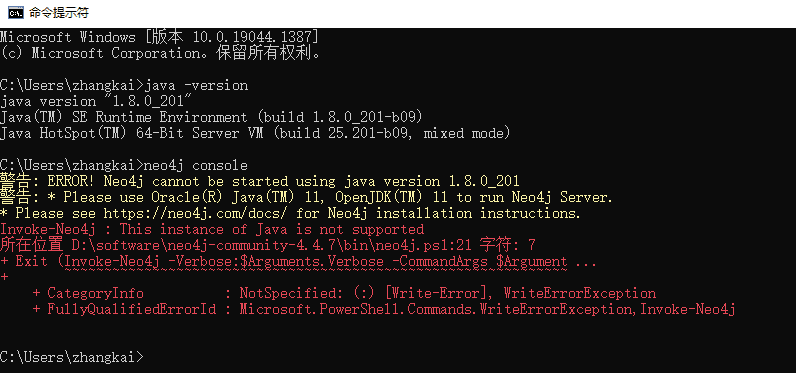Click the Command Prompt title bar icon
The width and height of the screenshot is (796, 373).
click(15, 12)
